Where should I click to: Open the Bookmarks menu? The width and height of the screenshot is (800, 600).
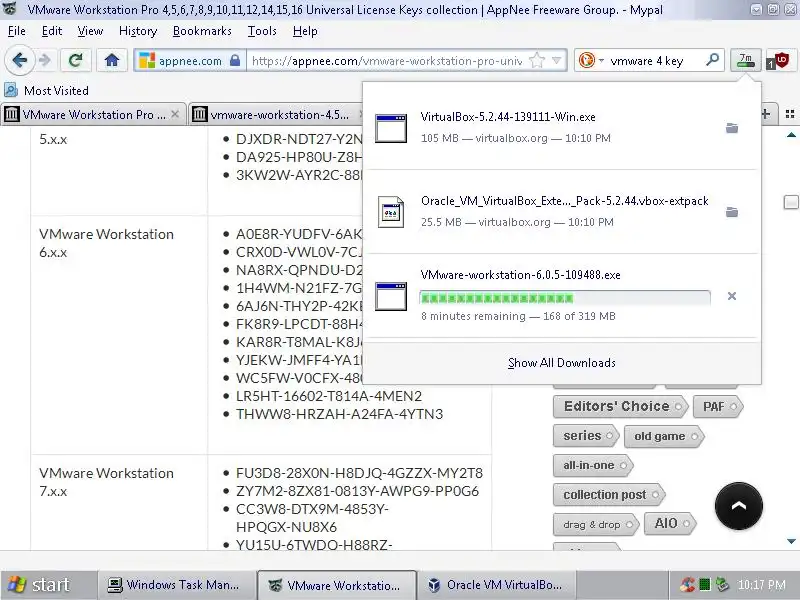click(x=202, y=31)
